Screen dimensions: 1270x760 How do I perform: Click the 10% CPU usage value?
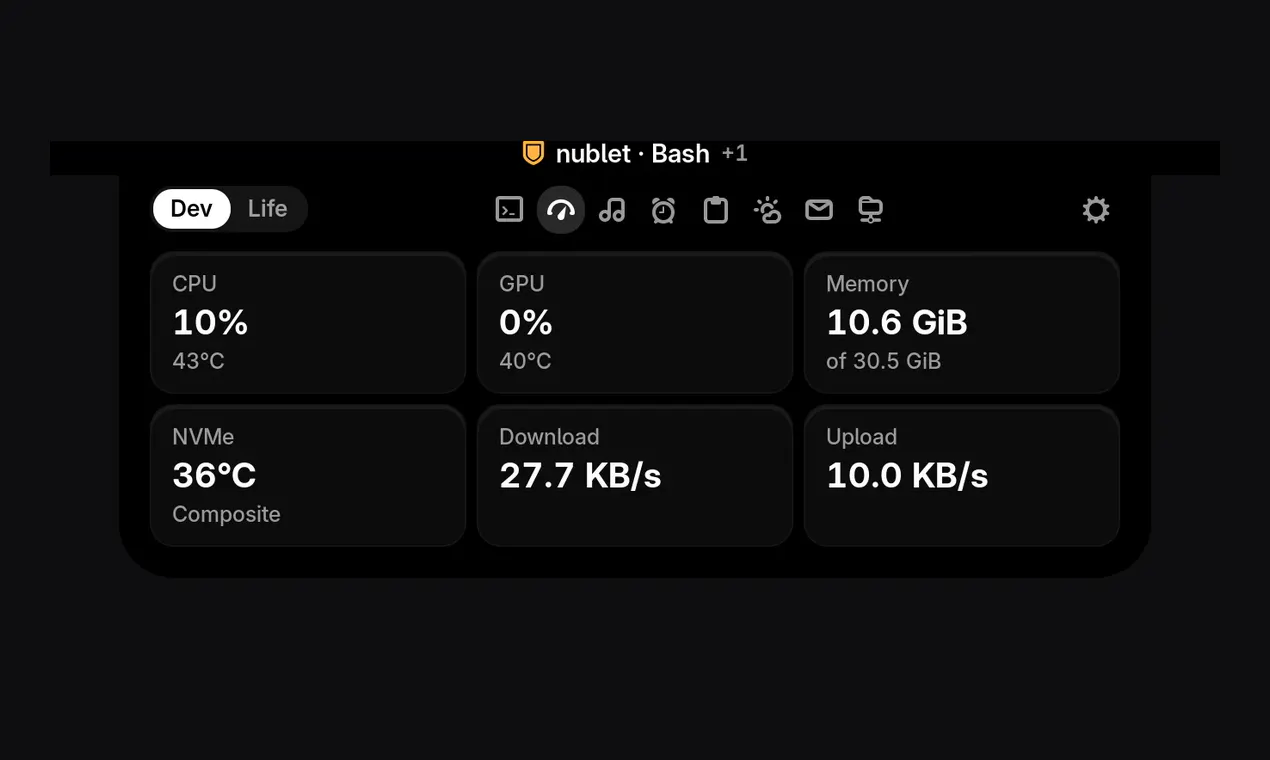pyautogui.click(x=210, y=322)
